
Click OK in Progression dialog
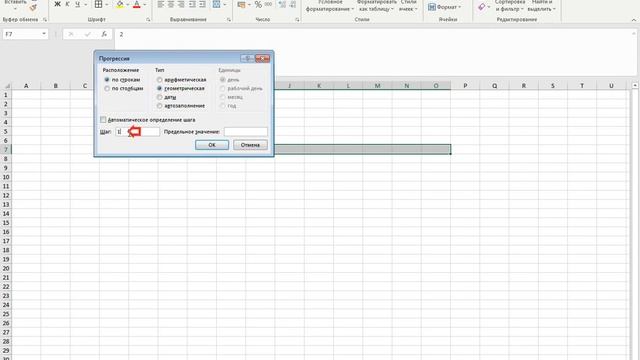211,145
